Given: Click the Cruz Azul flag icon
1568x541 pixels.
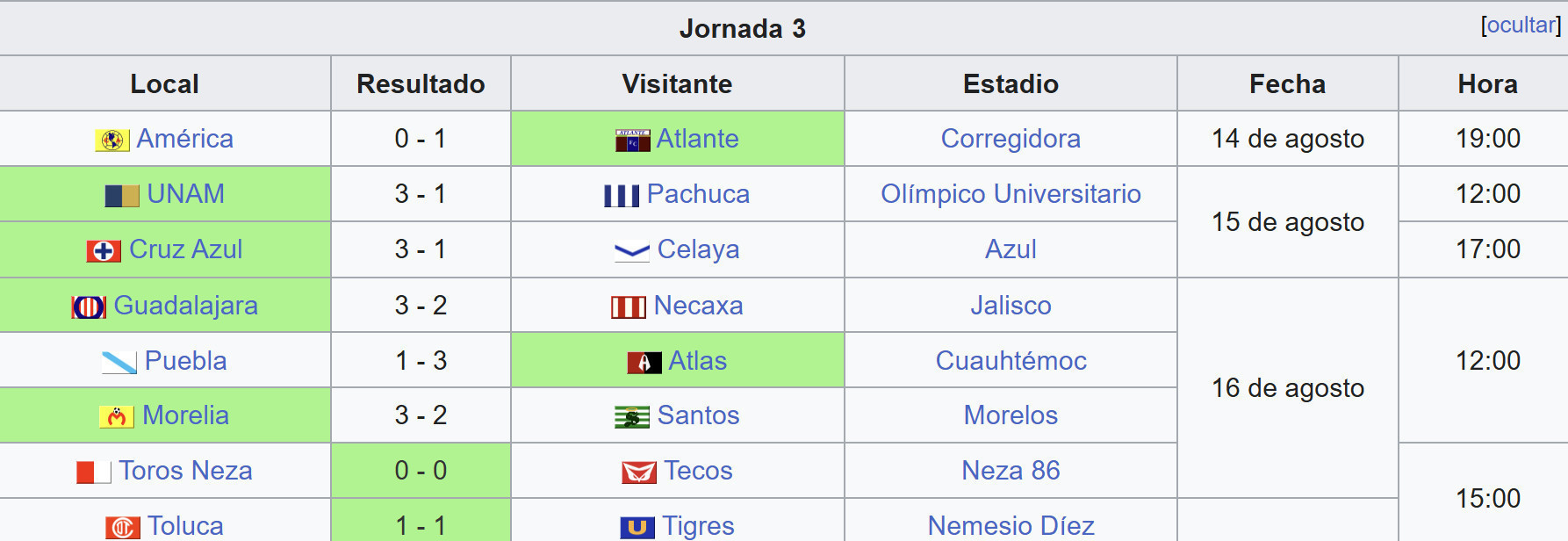Looking at the screenshot, I should pyautogui.click(x=104, y=250).
